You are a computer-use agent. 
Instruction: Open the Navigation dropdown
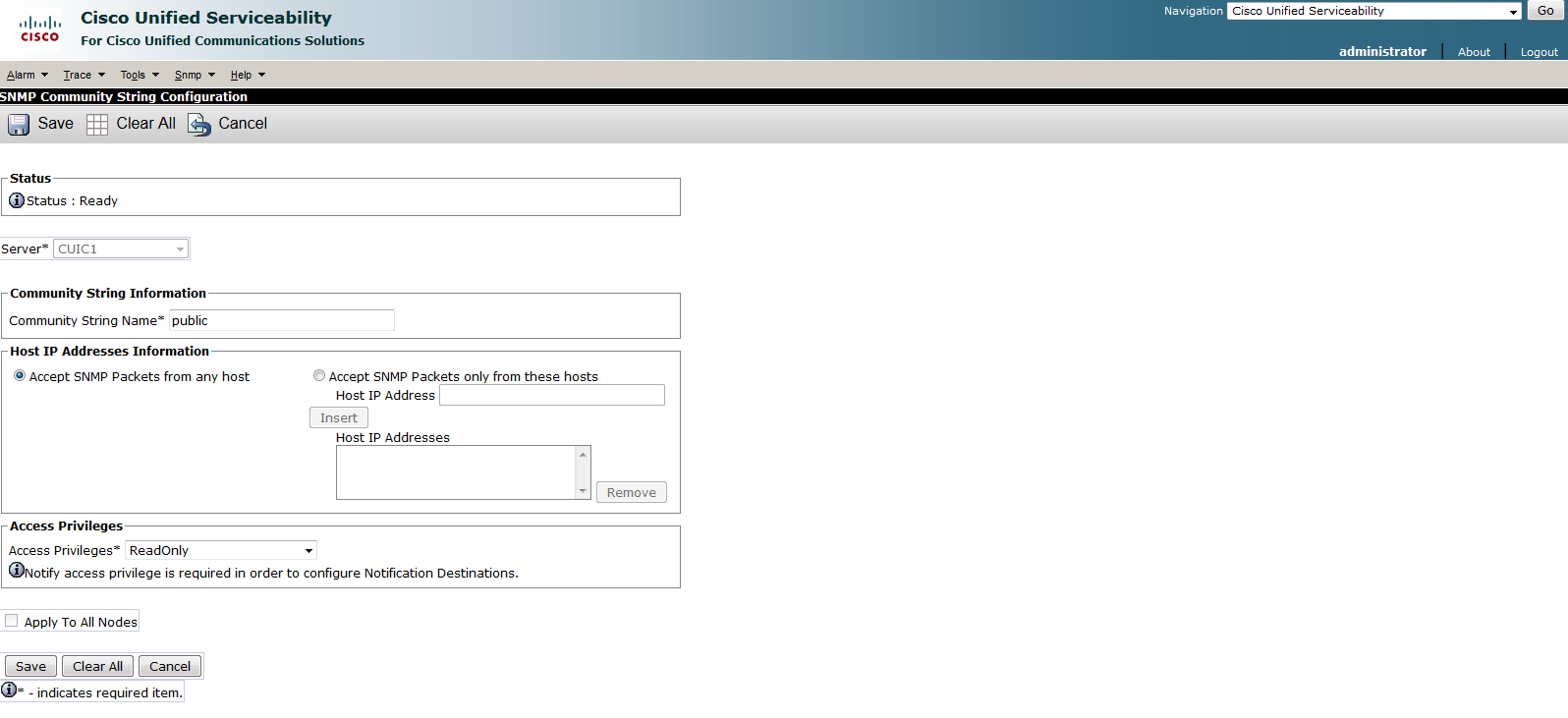[1374, 11]
